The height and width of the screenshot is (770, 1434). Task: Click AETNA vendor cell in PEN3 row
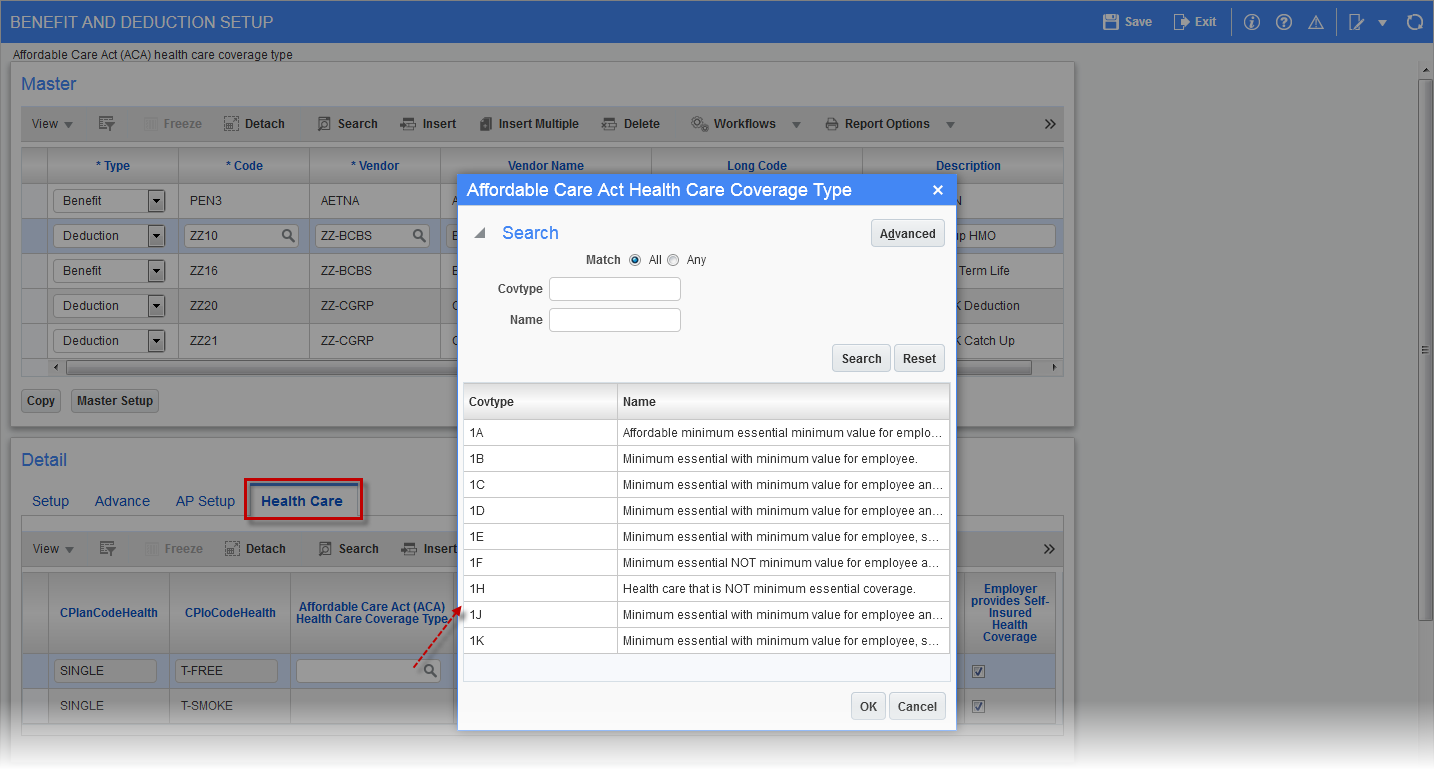[374, 201]
